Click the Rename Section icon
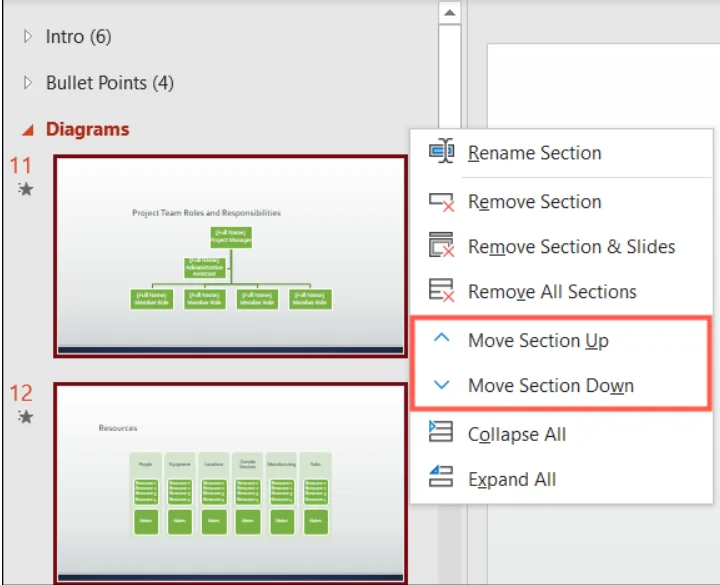720x585 pixels. click(441, 151)
